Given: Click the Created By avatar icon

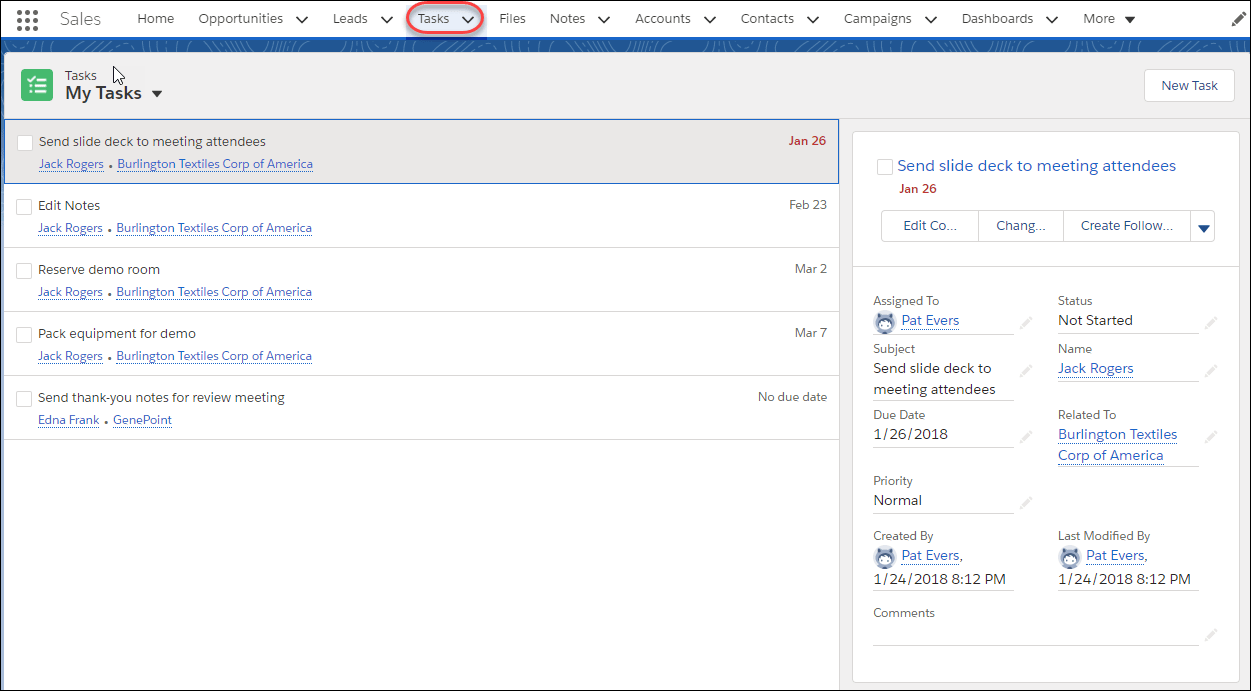Looking at the screenshot, I should (884, 556).
